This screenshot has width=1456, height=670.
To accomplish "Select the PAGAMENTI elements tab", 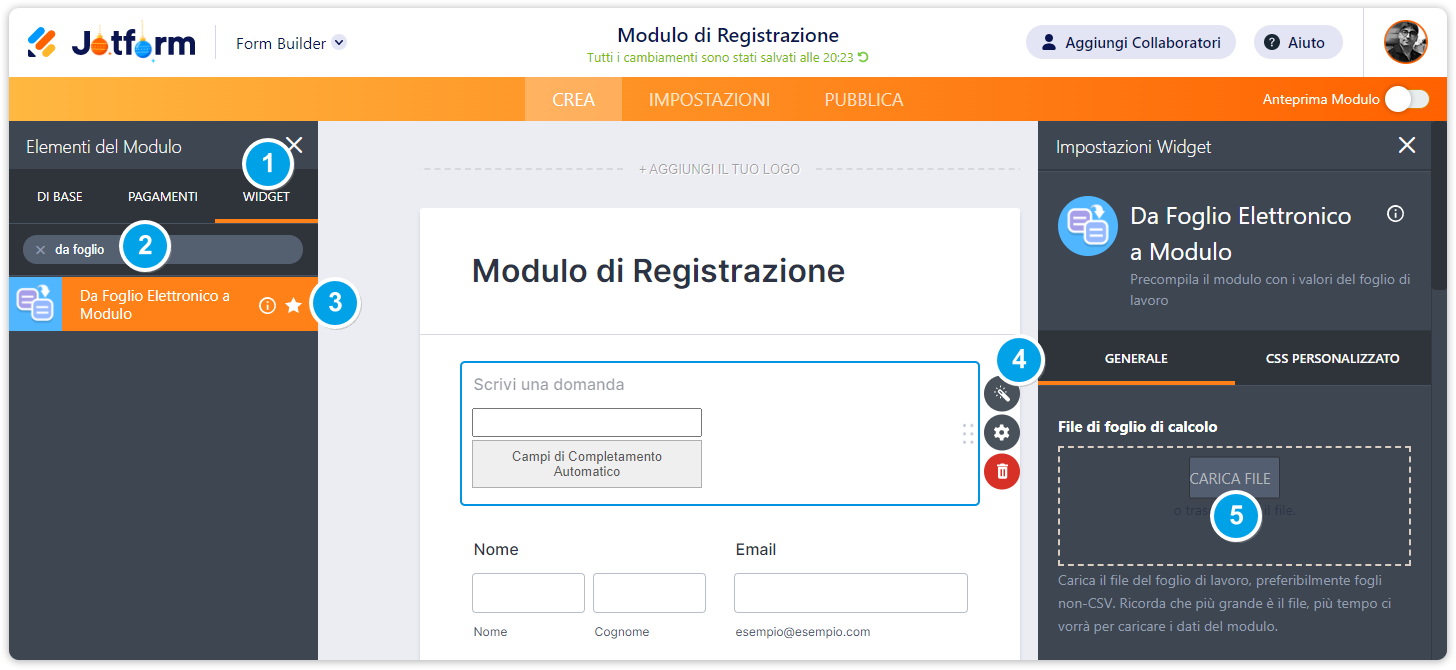I will pyautogui.click(x=162, y=197).
